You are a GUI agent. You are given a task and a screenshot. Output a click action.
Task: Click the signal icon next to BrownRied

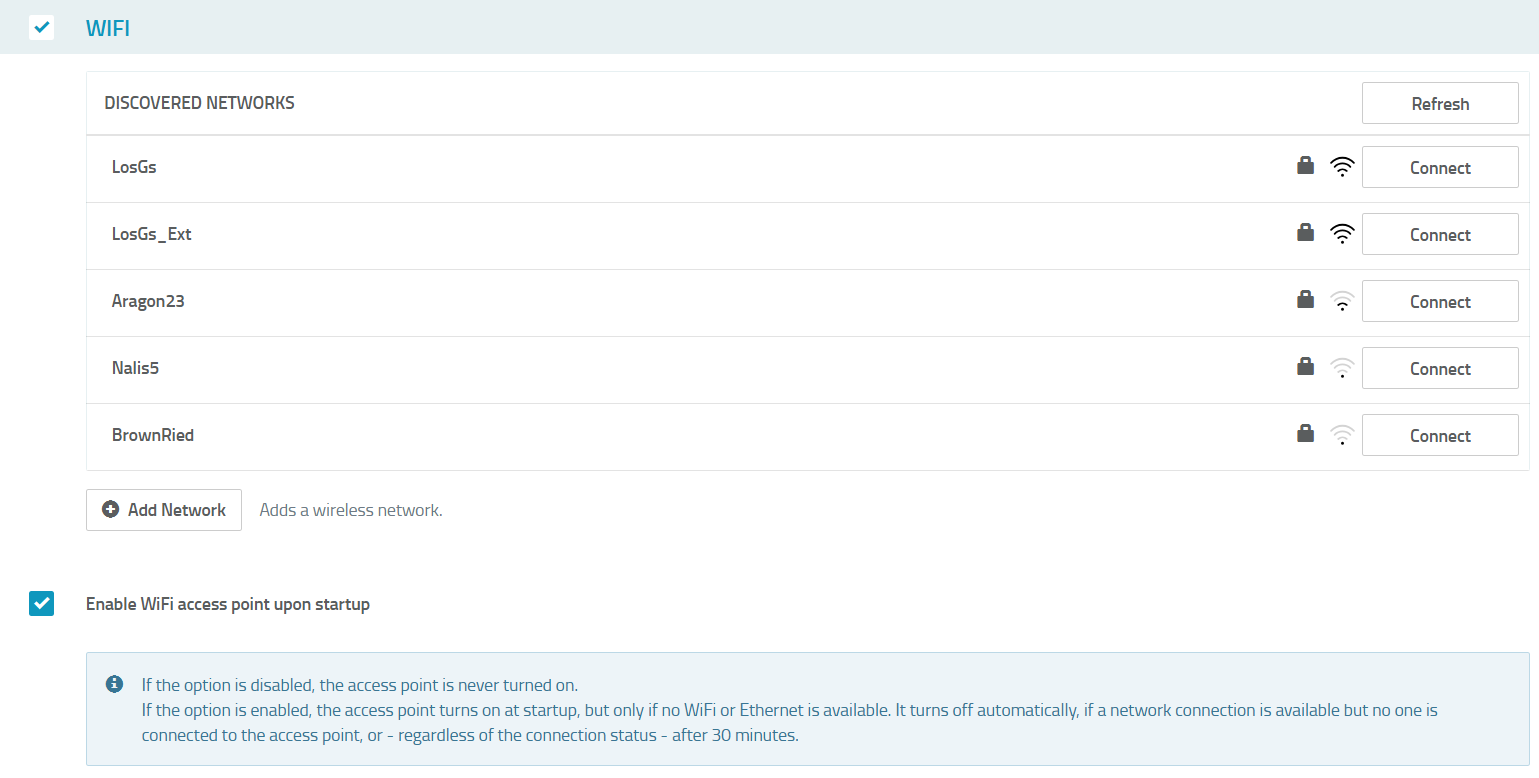(x=1341, y=434)
